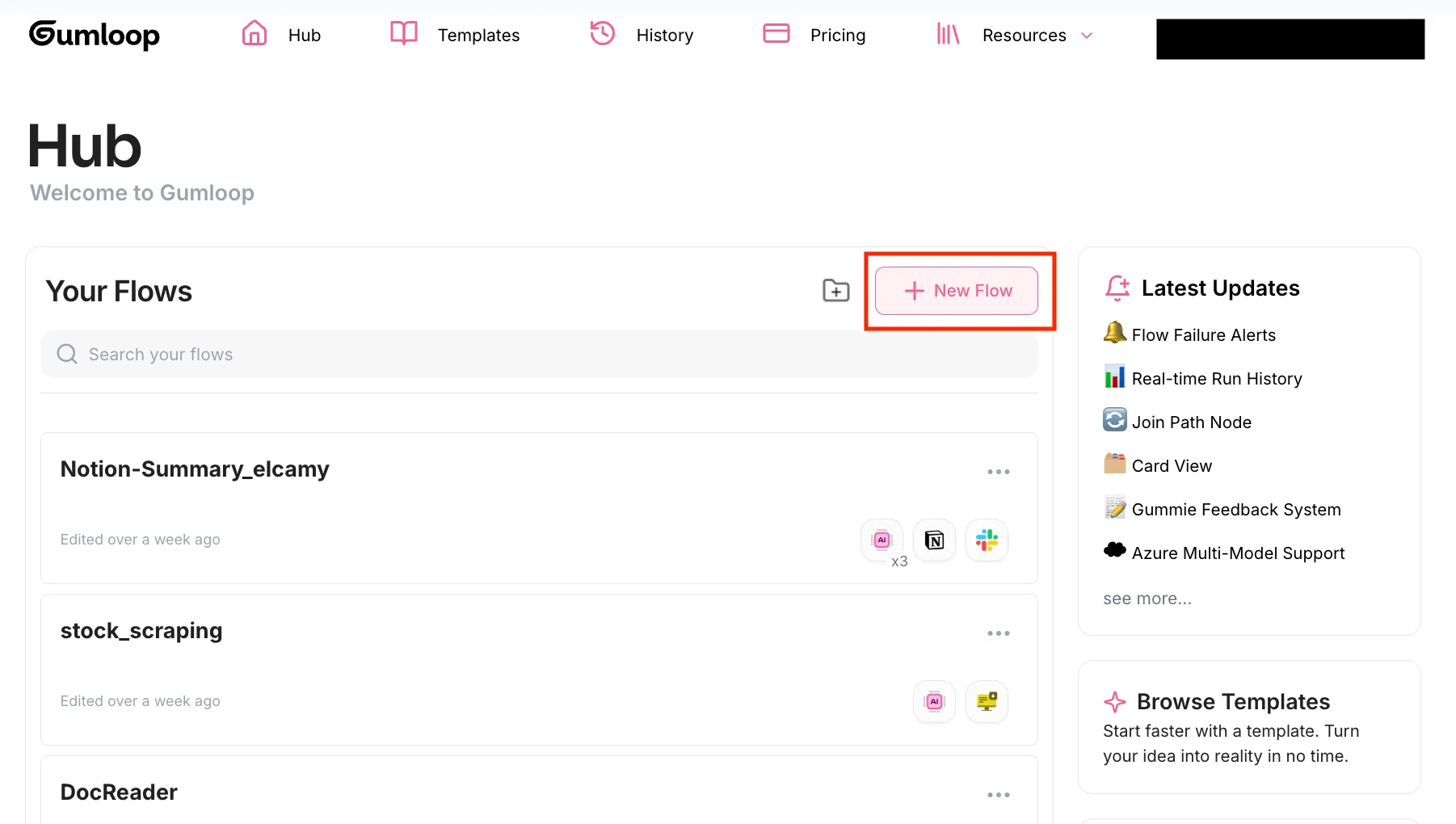Open the three-dot menu for stock_scraping
The width and height of the screenshot is (1456, 824).
[998, 633]
